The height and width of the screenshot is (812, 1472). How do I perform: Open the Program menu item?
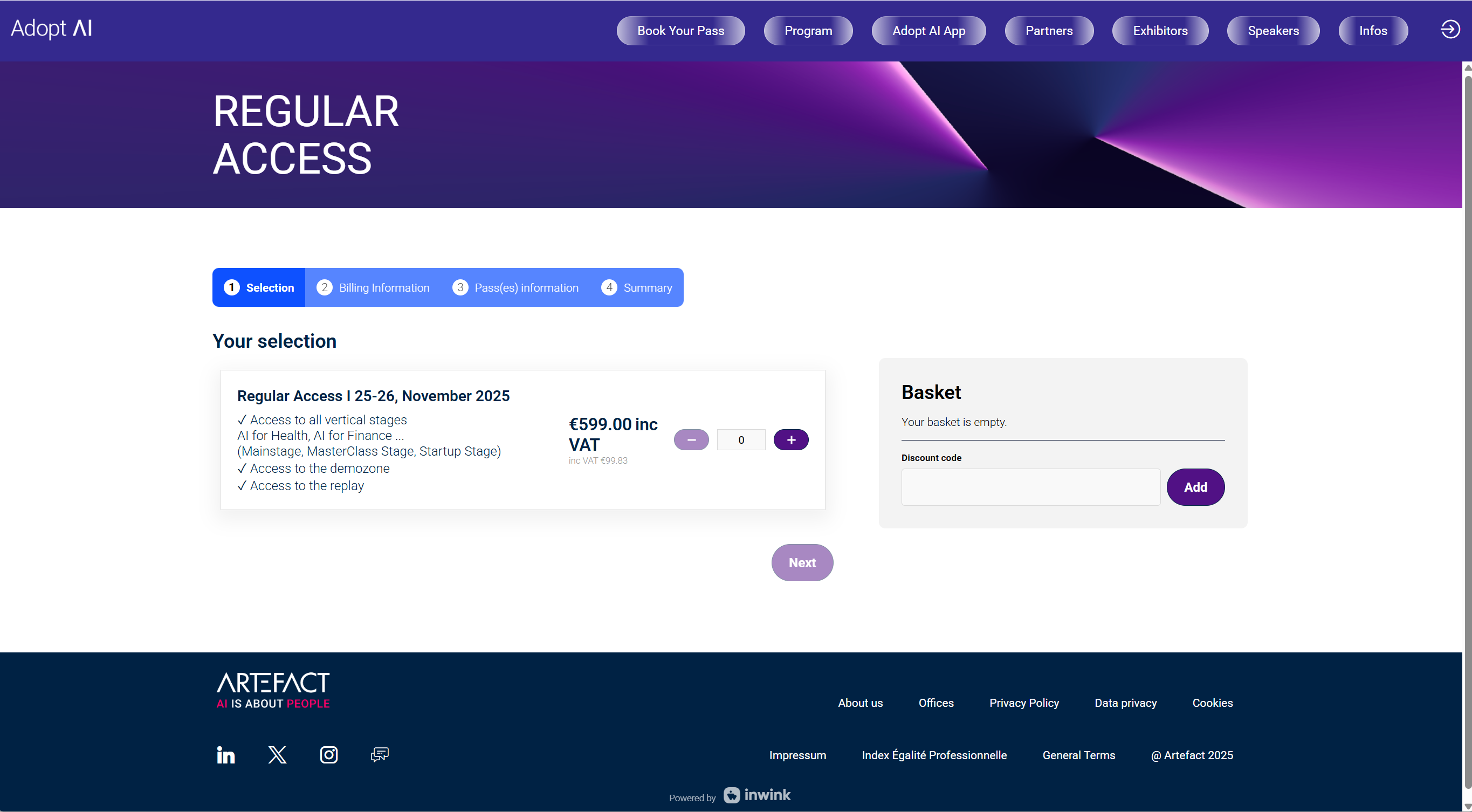coord(808,31)
